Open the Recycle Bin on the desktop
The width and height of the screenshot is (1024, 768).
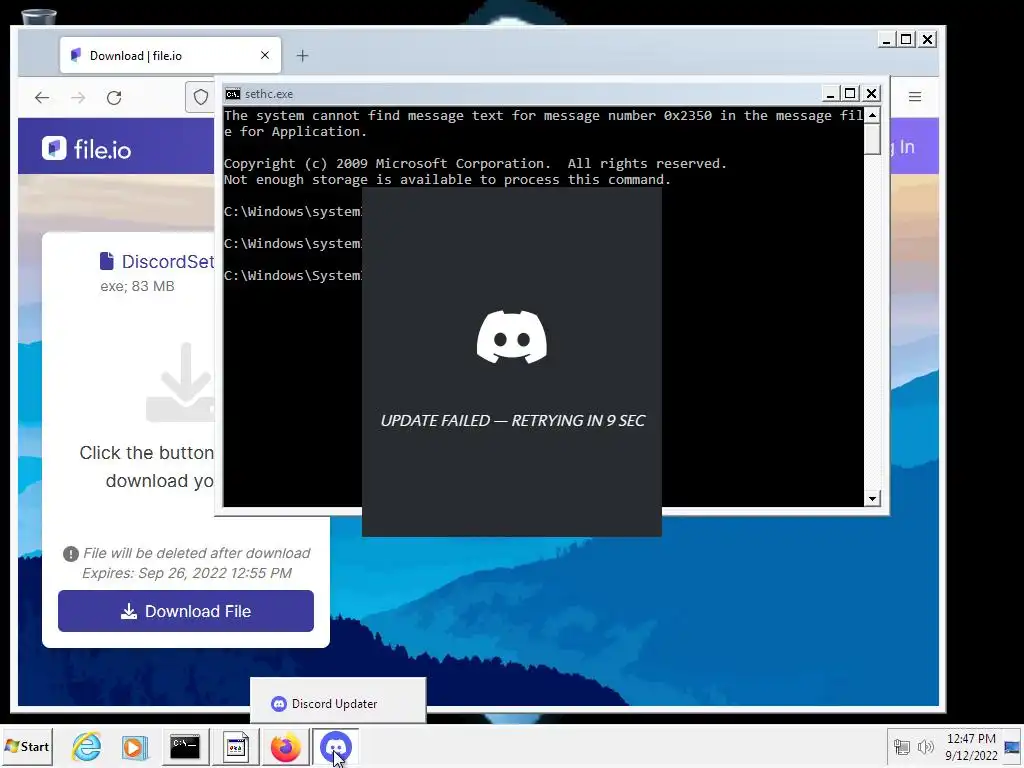39,18
